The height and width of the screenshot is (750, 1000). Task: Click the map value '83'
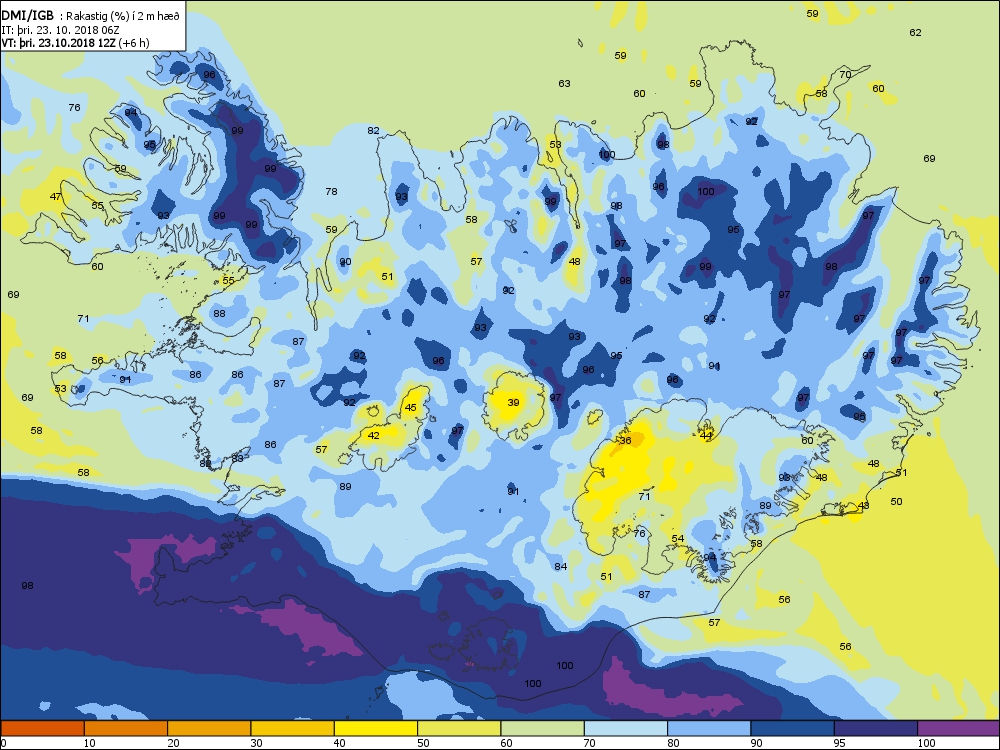pyautogui.click(x=238, y=459)
